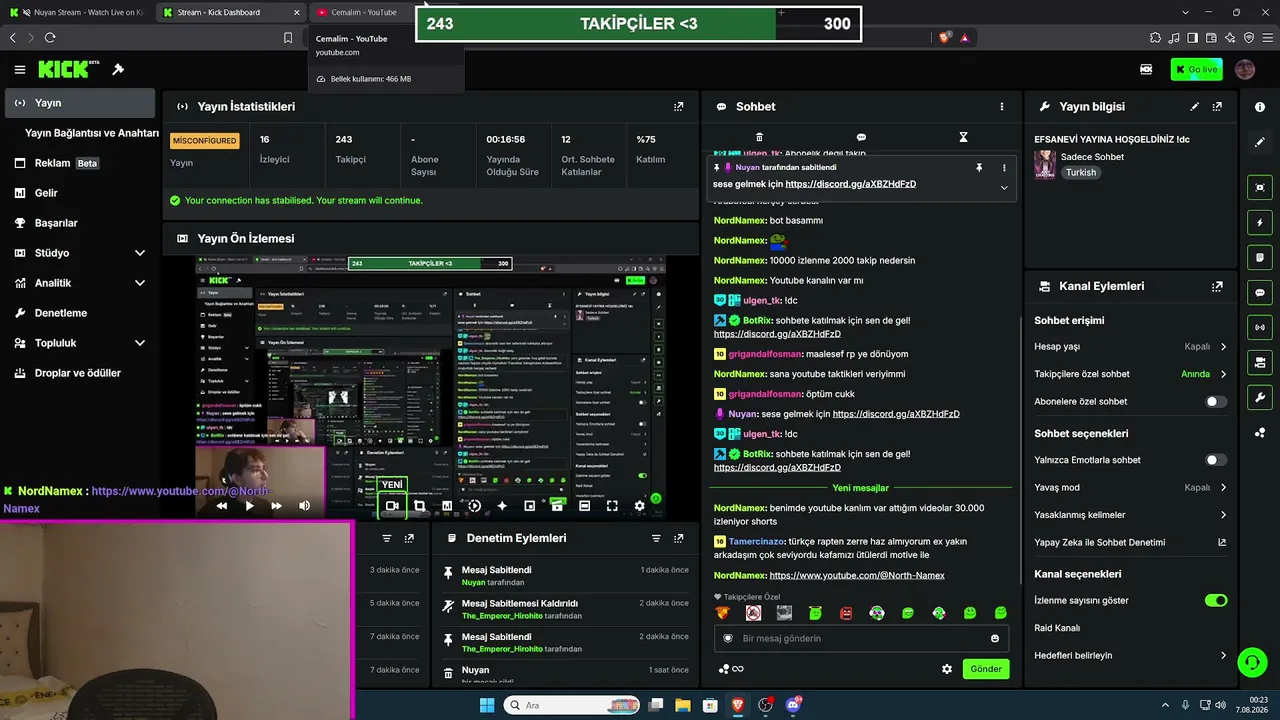The width and height of the screenshot is (1280, 720).
Task: Open Yasaklanmış kelimeler chevron
Action: (1223, 515)
